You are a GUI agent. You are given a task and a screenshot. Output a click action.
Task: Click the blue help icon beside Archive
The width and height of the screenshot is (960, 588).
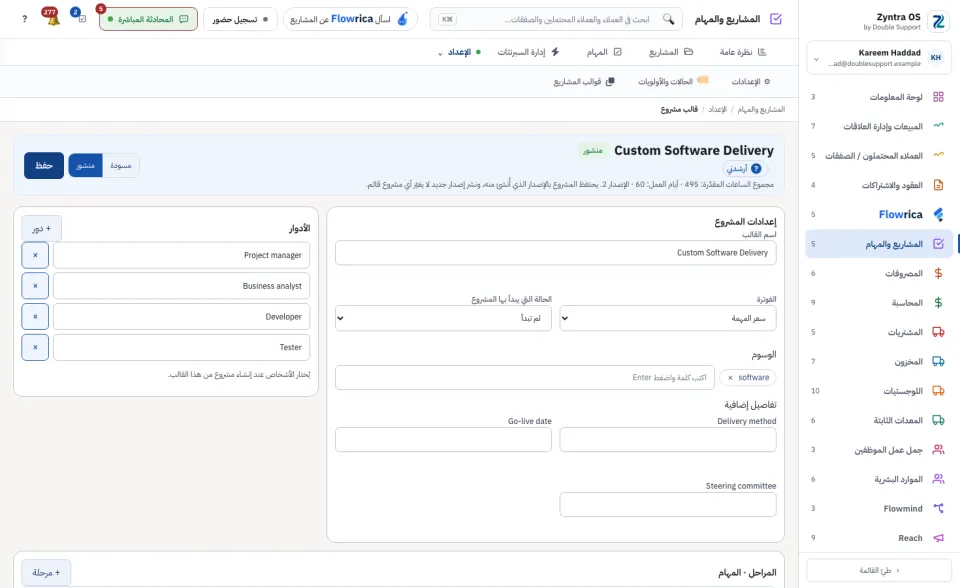pyautogui.click(x=756, y=168)
